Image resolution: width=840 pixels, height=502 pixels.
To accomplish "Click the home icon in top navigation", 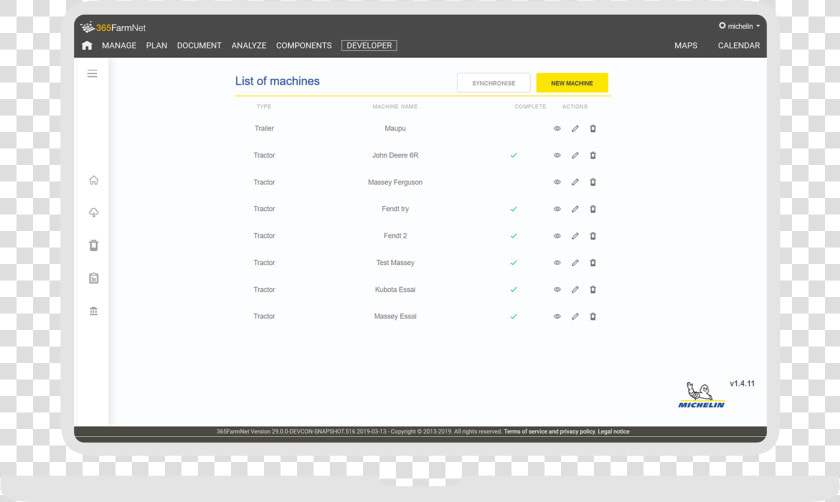I will [x=87, y=46].
